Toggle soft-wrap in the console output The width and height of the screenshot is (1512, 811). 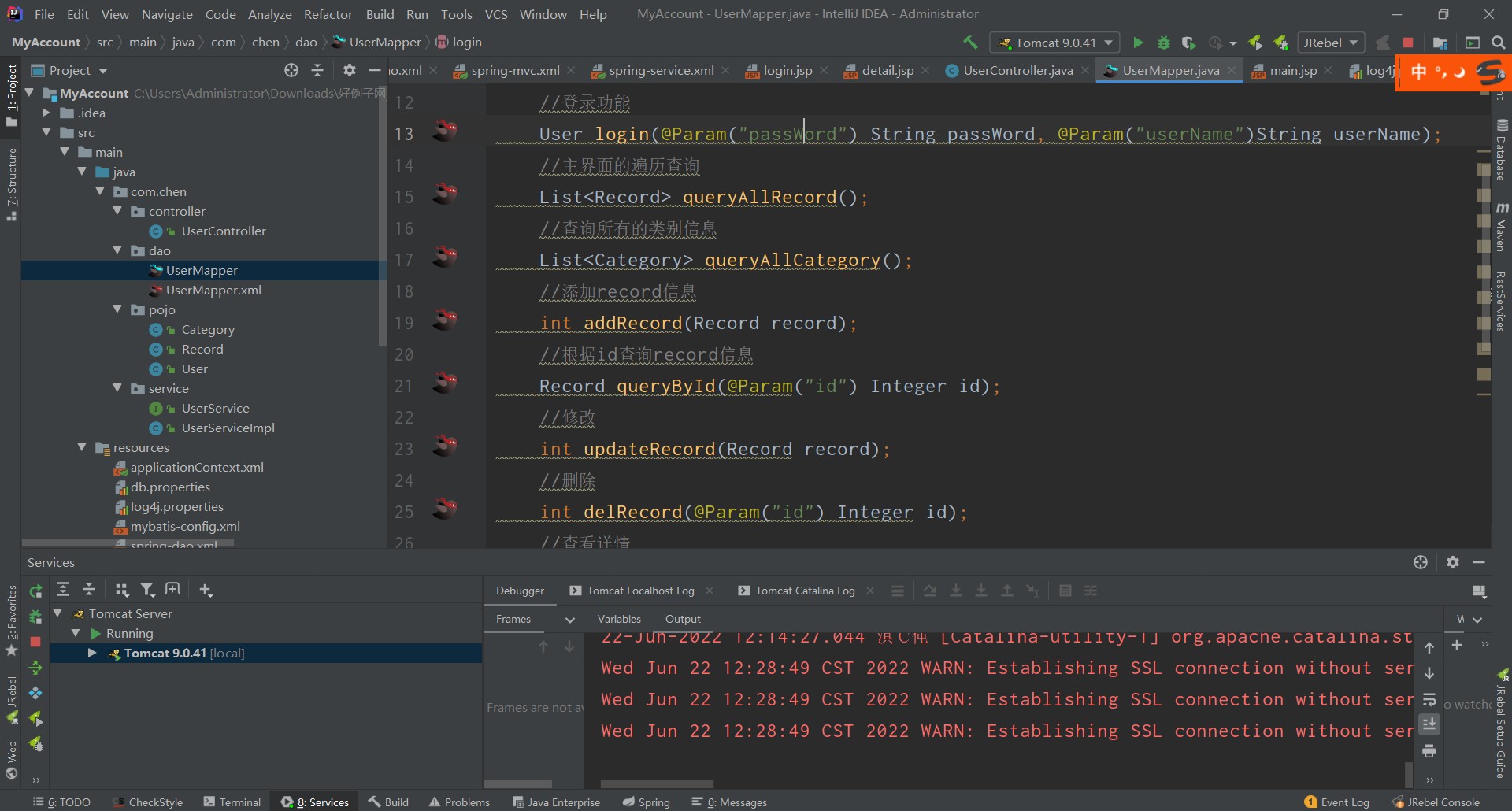(1429, 699)
